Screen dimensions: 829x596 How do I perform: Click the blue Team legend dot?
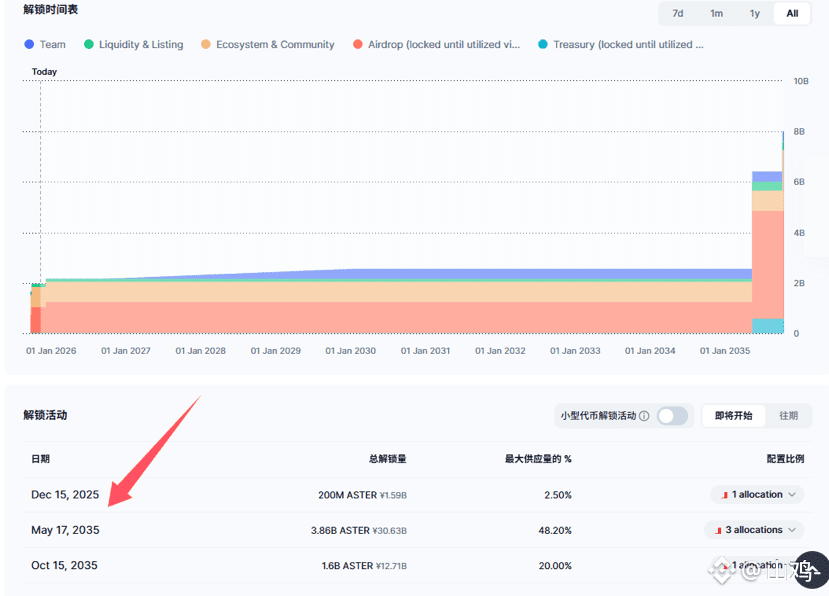[x=29, y=44]
